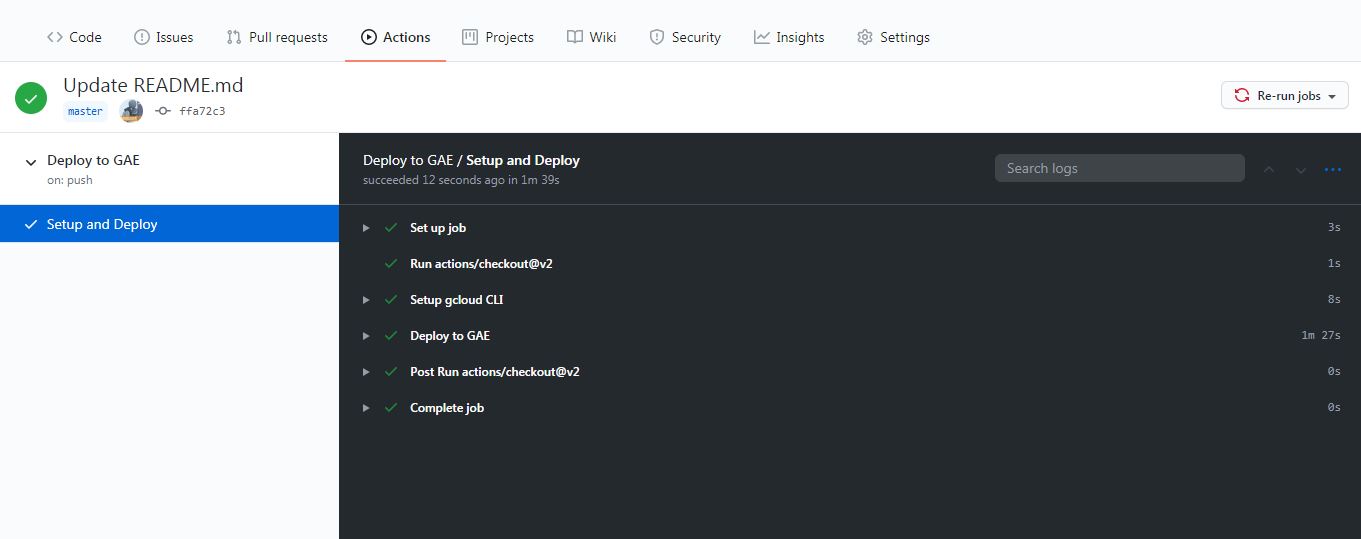
Task: Click 'Deploy to GAE / Setup and Deploy' header
Action: coord(471,160)
